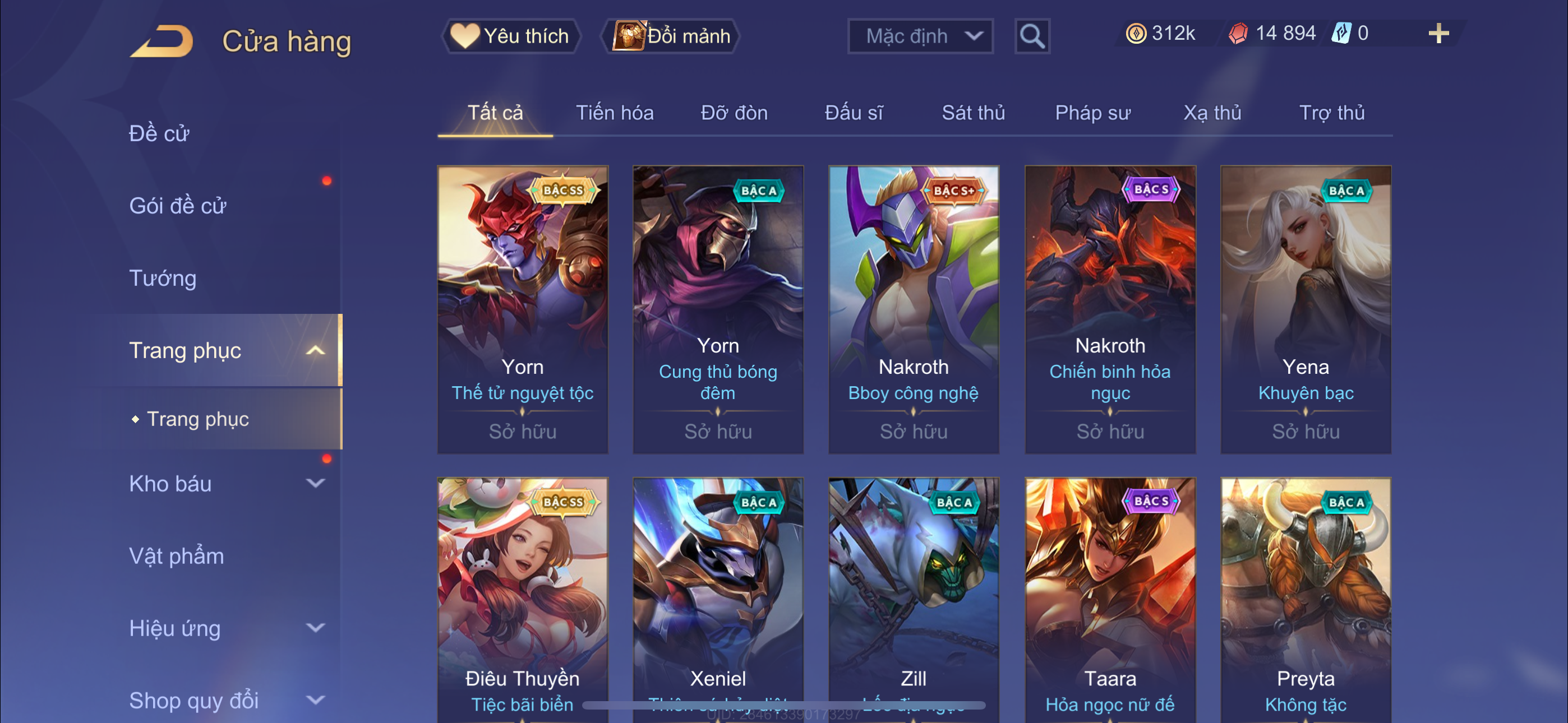Click the Đổi mảnh chest icon
Screen dimensions: 1568x723
[628, 36]
